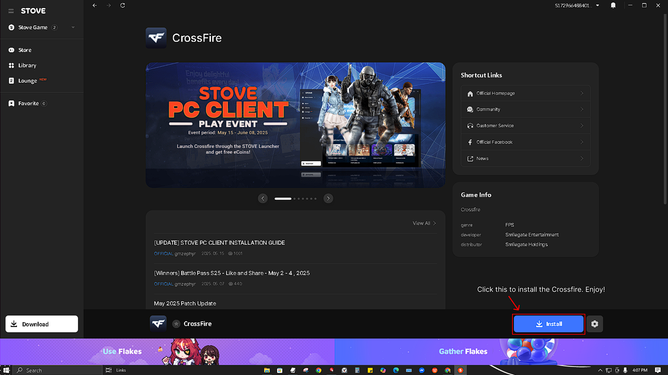Click the refresh page icon
The image size is (668, 375).
pyautogui.click(x=123, y=6)
